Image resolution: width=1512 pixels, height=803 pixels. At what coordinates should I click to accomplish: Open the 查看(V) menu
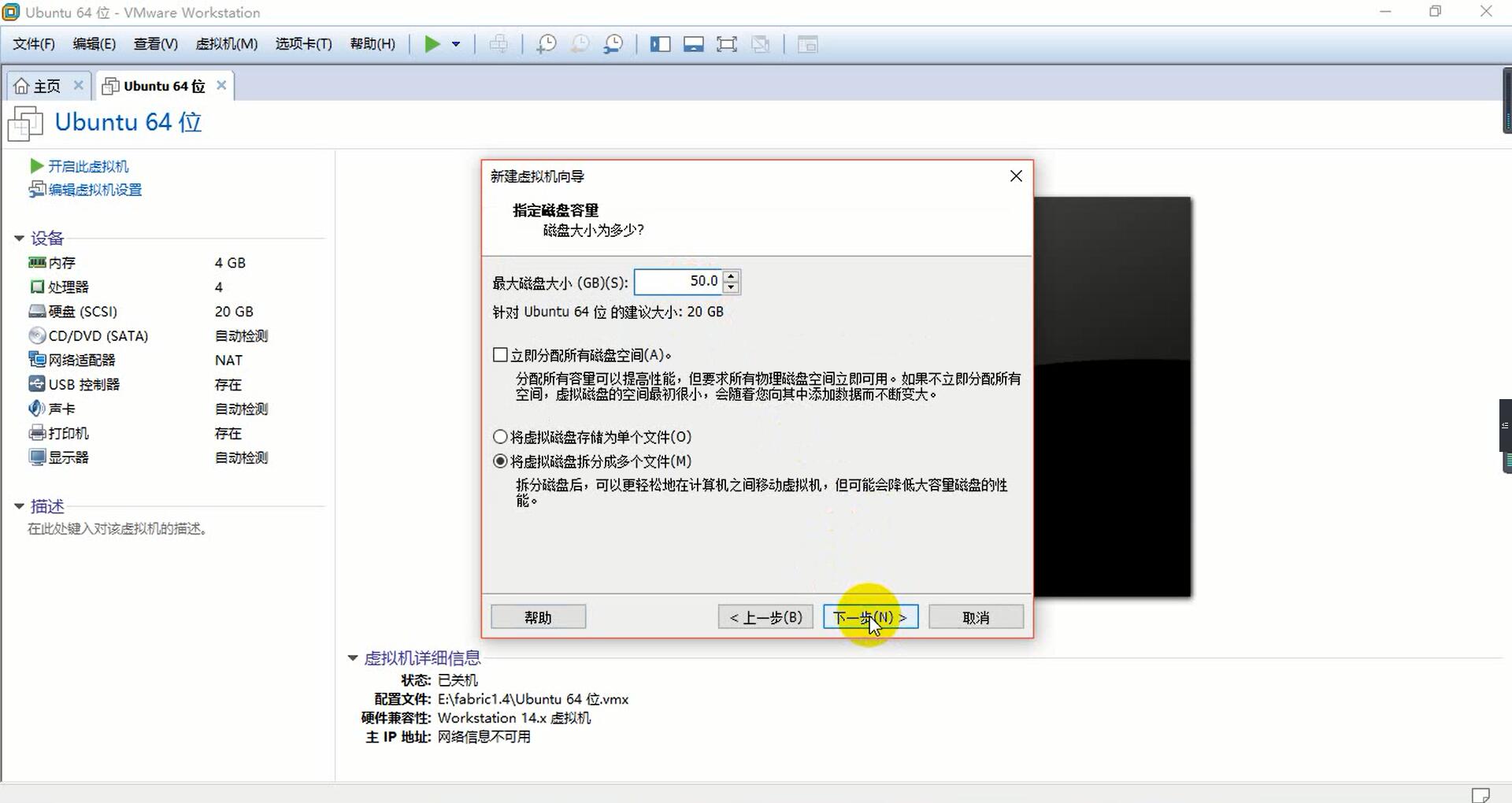click(x=156, y=44)
